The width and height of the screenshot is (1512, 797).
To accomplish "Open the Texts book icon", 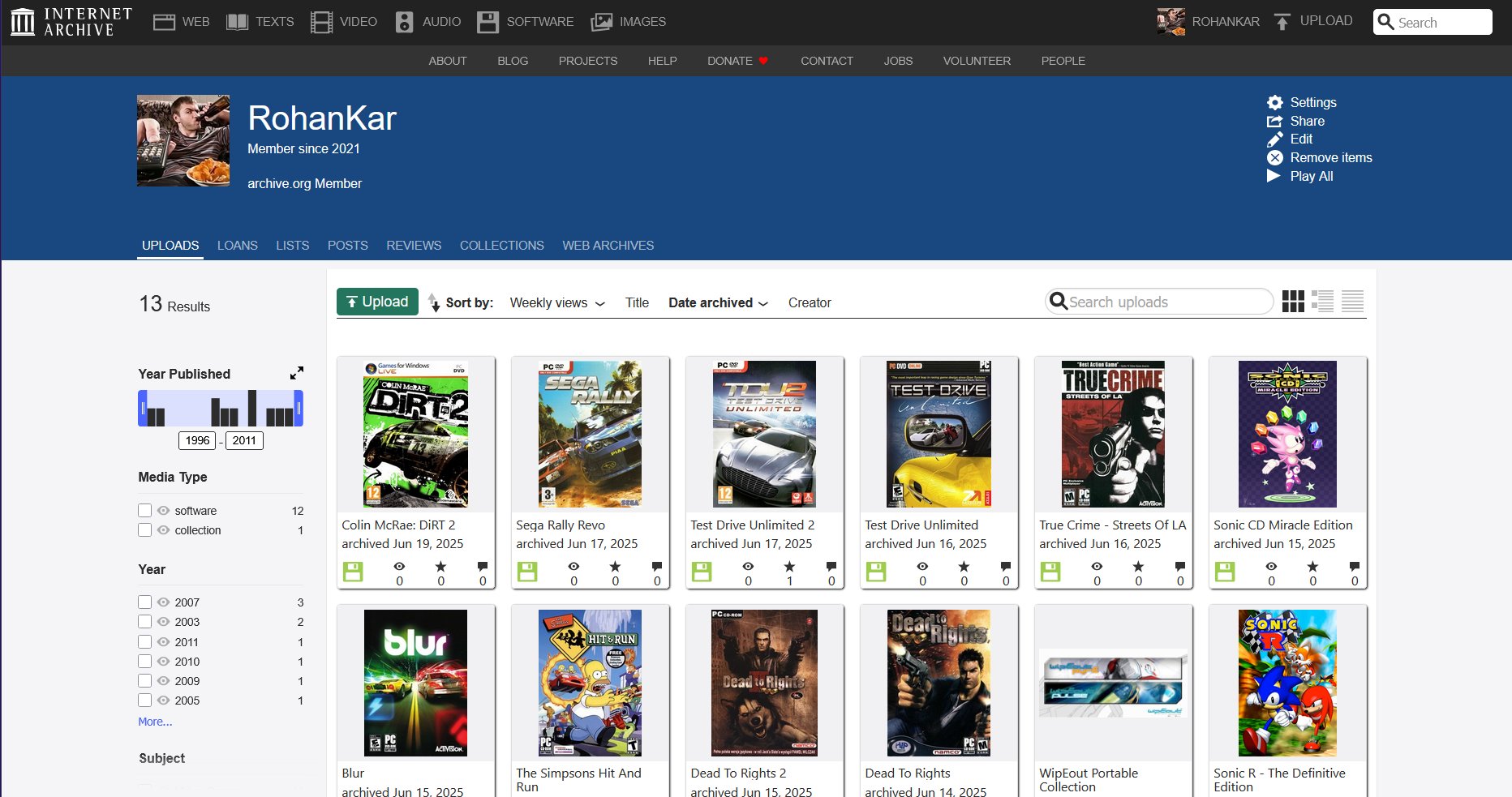I will click(237, 22).
